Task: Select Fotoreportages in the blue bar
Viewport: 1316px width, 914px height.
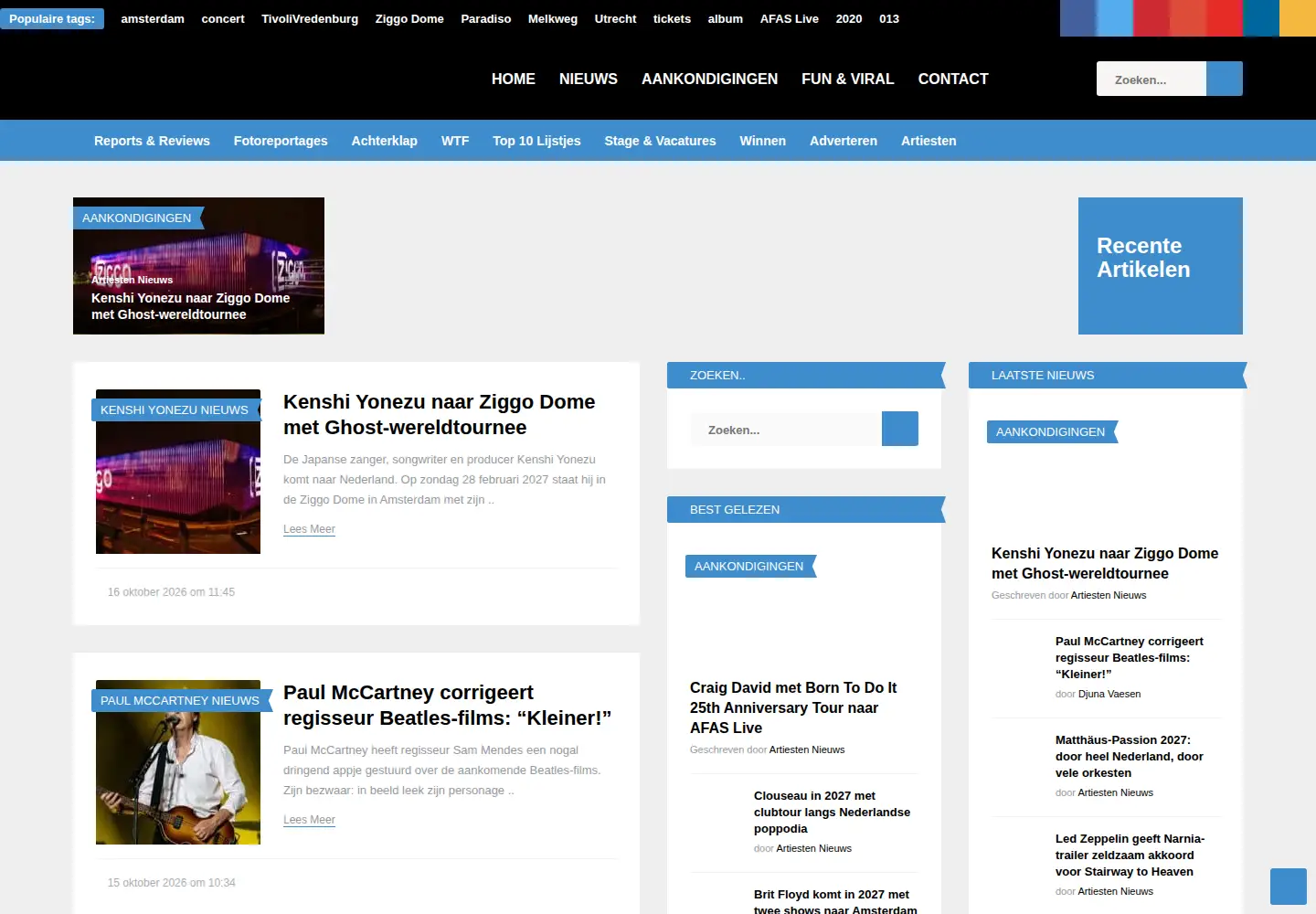Action: [281, 141]
